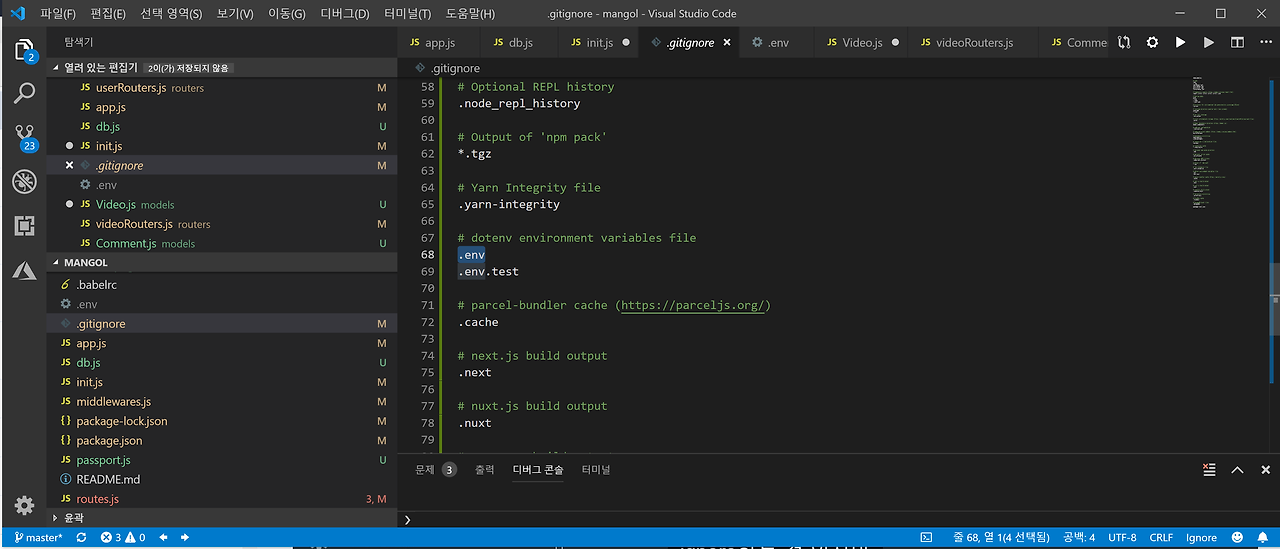
Task: Open passport.js in the file explorer
Action: [103, 460]
